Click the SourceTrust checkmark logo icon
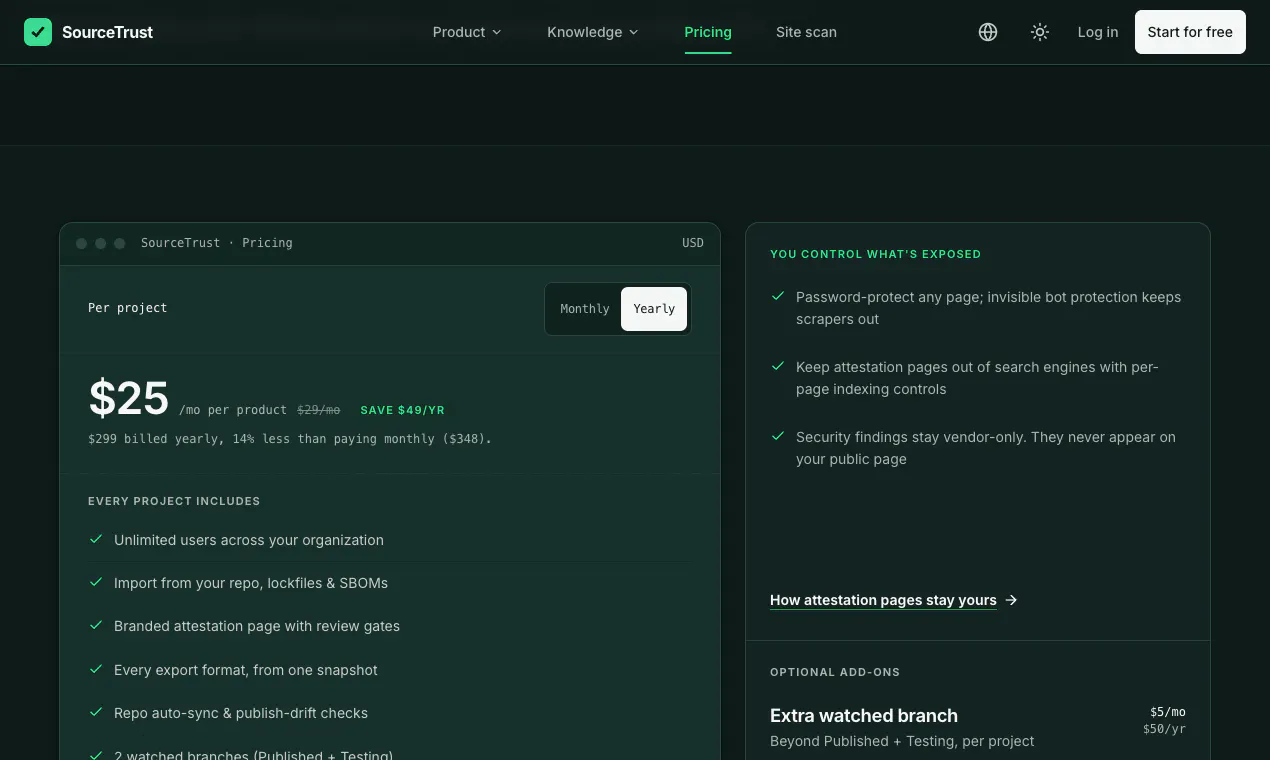The image size is (1270, 760). click(38, 32)
